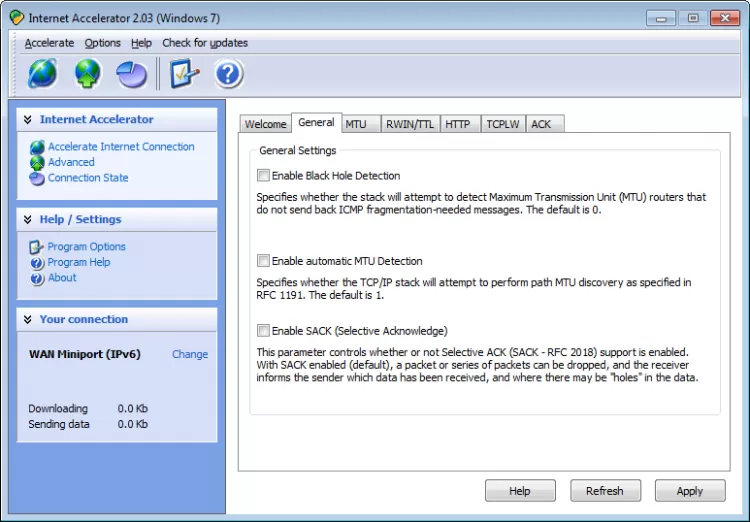Open the About link
This screenshot has width=750, height=522.
[x=62, y=278]
